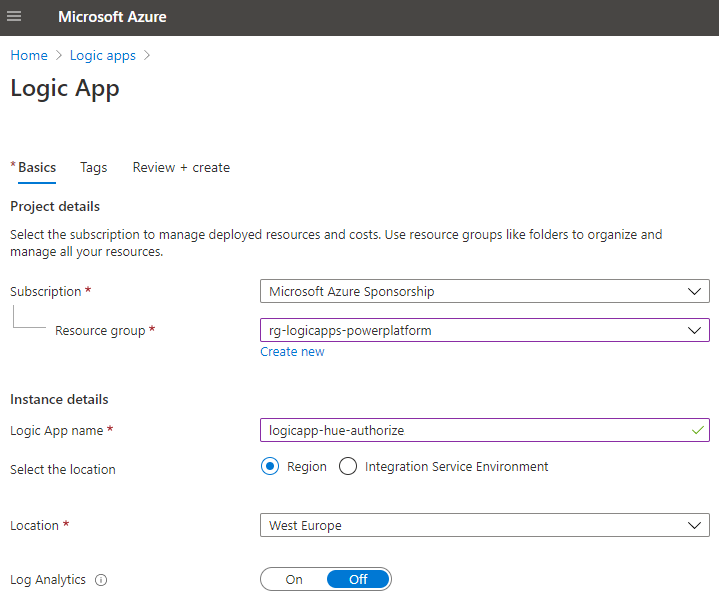This screenshot has height=603, width=719.
Task: Click the Log Analytics label
Action: (x=48, y=580)
